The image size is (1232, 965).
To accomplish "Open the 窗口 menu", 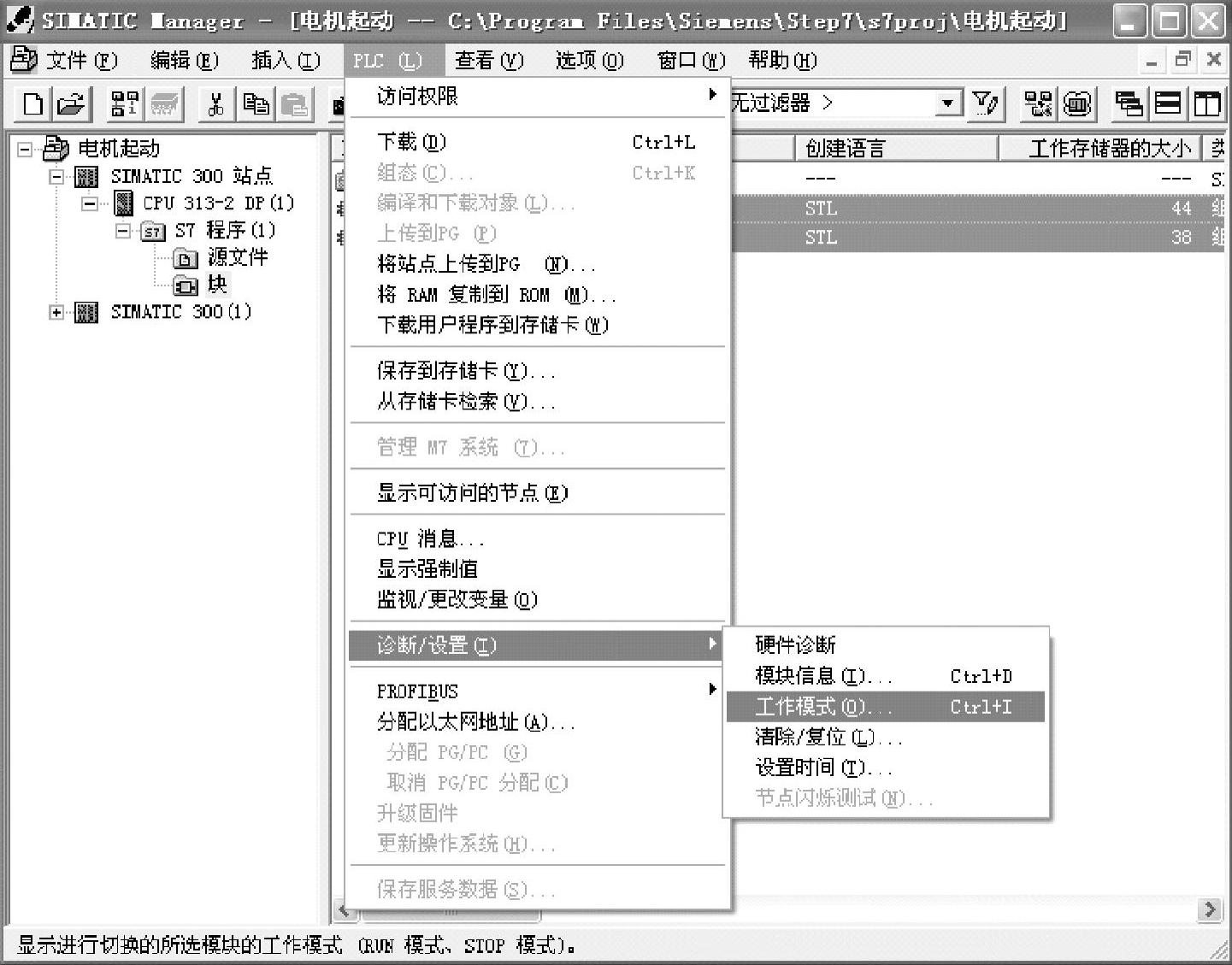I will (691, 61).
